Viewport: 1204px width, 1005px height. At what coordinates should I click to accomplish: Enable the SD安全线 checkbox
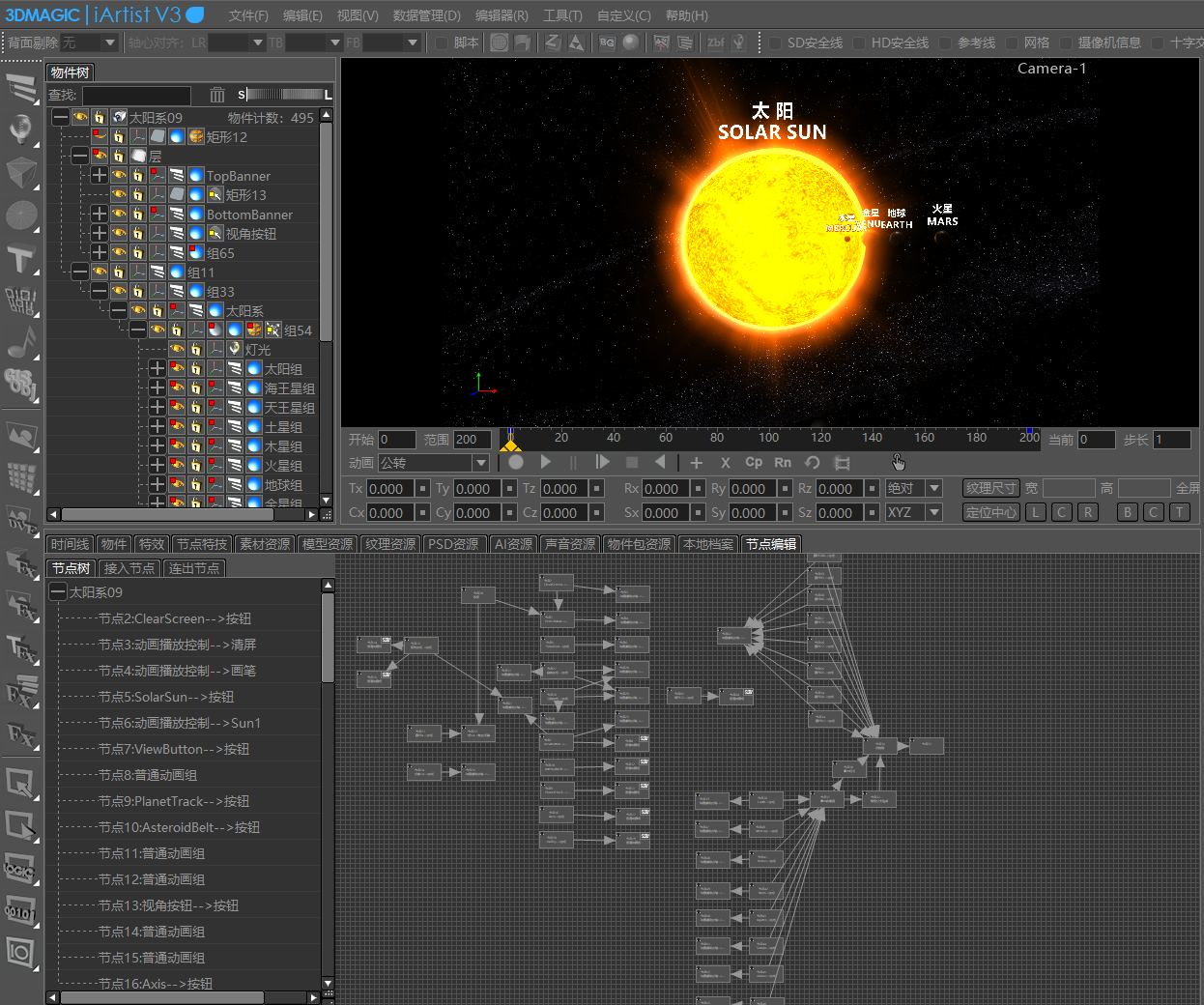[x=775, y=43]
